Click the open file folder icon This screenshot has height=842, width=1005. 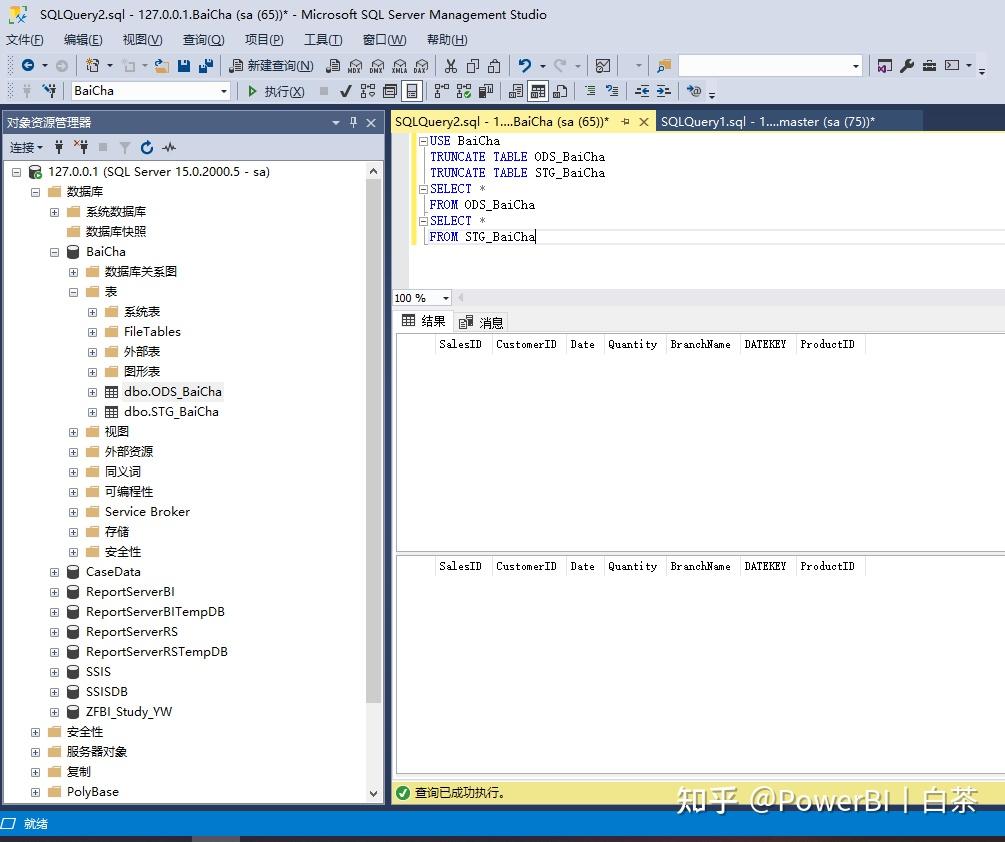(x=162, y=65)
